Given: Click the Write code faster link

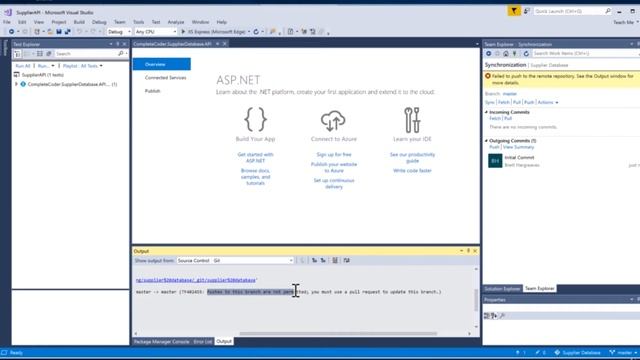Looking at the screenshot, I should click(x=412, y=171).
